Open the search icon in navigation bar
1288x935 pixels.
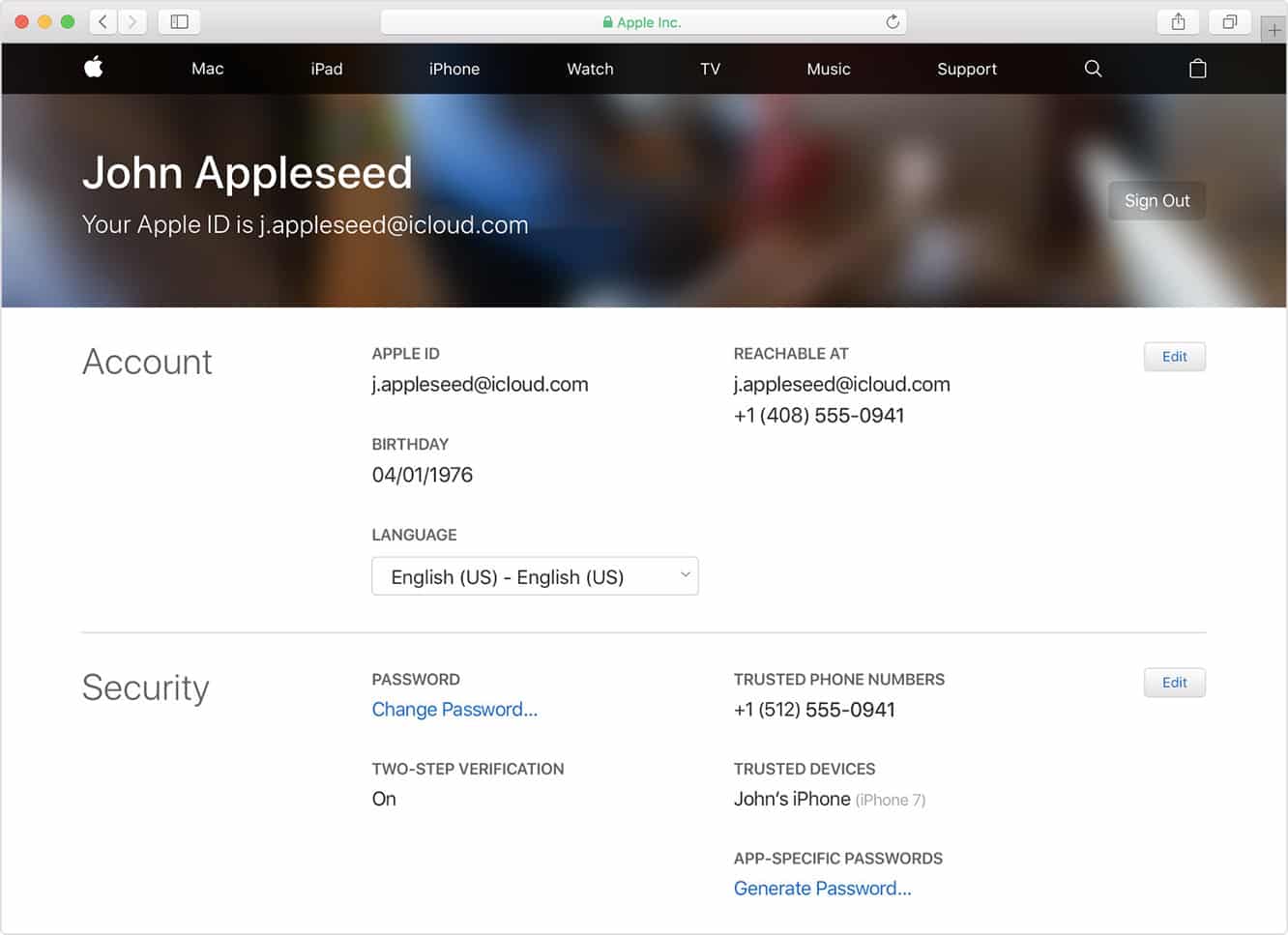(1092, 69)
